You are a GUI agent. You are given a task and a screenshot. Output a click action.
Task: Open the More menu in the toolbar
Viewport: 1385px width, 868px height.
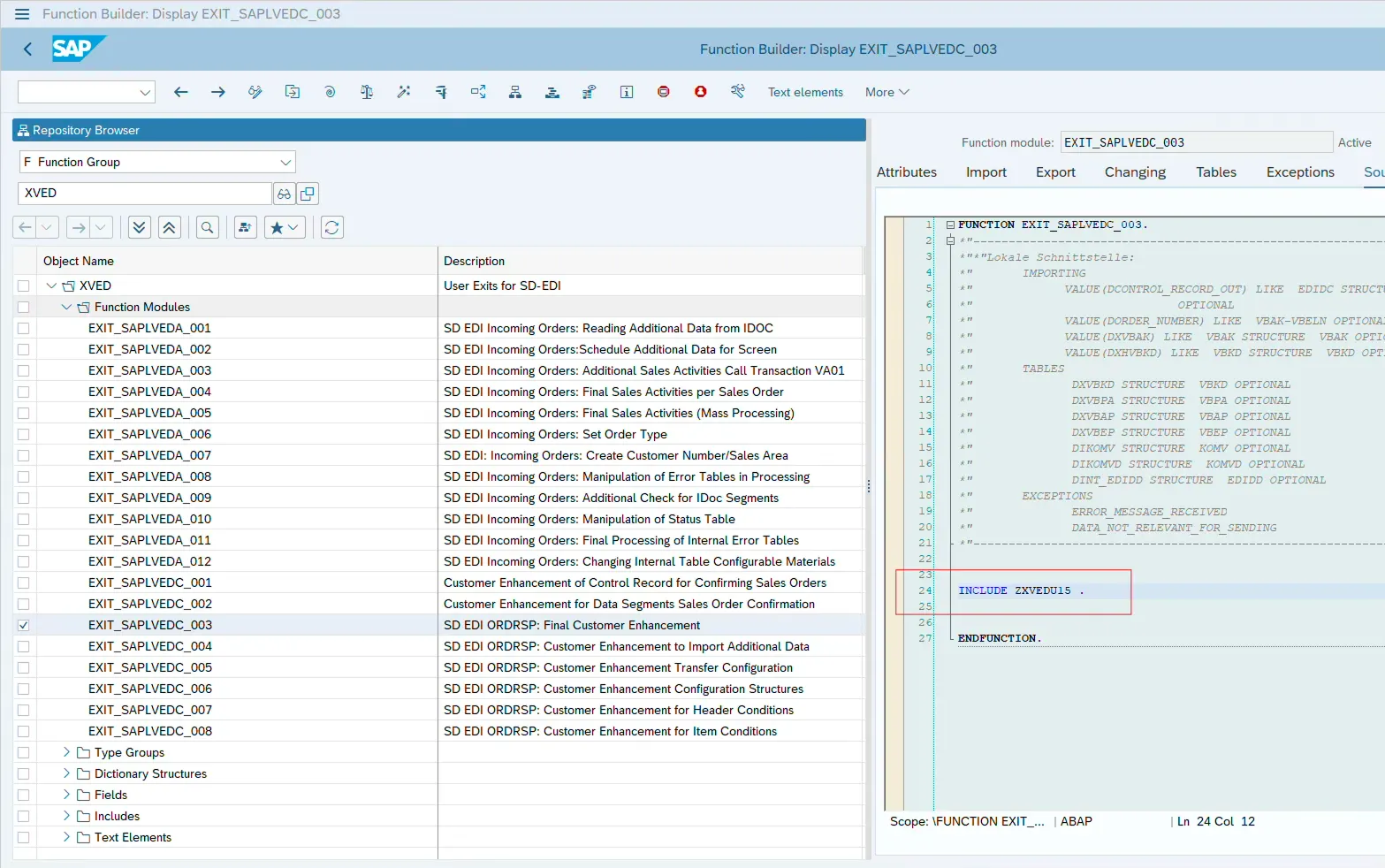point(887,92)
